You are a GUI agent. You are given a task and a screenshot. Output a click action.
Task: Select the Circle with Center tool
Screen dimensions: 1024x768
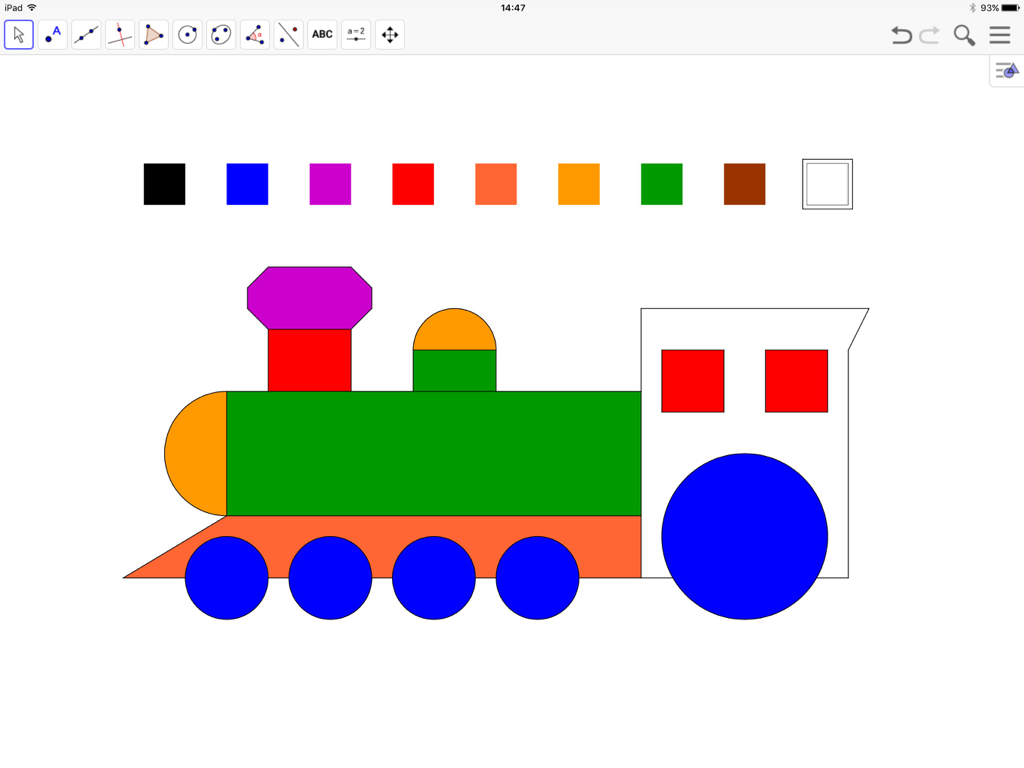[x=187, y=34]
